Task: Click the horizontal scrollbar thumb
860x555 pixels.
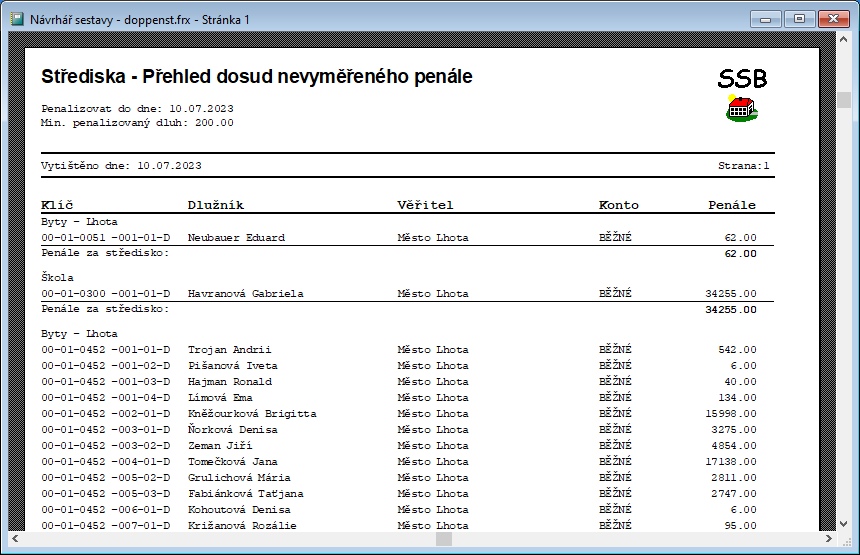Action: 443,539
